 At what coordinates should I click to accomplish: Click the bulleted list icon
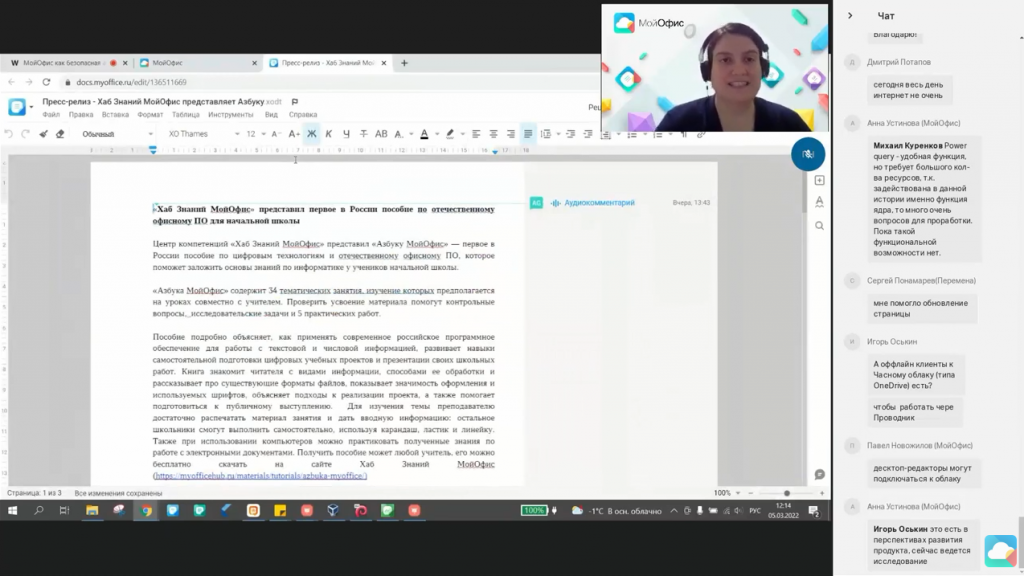click(x=632, y=135)
